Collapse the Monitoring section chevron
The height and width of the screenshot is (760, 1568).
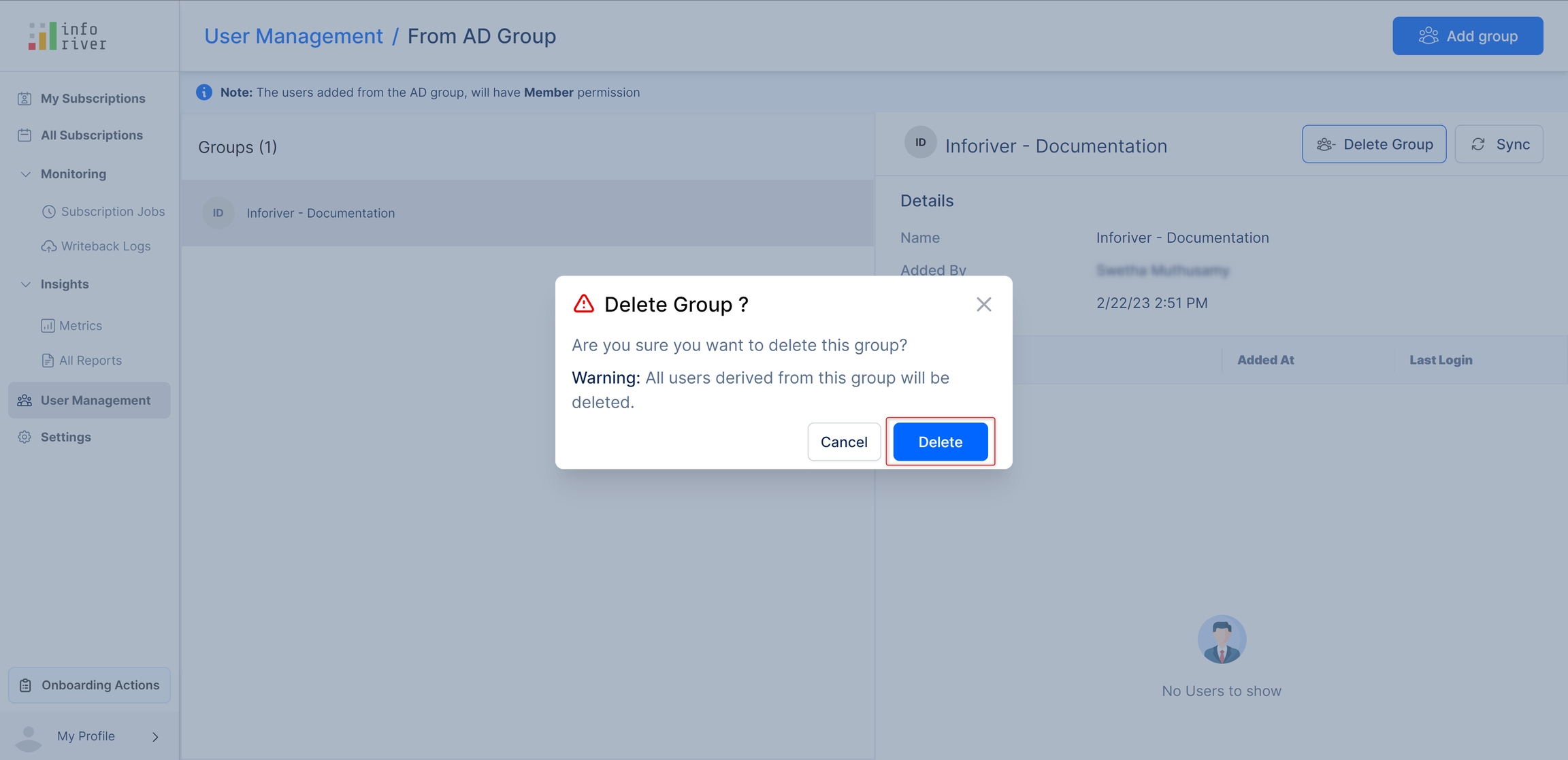tap(25, 174)
